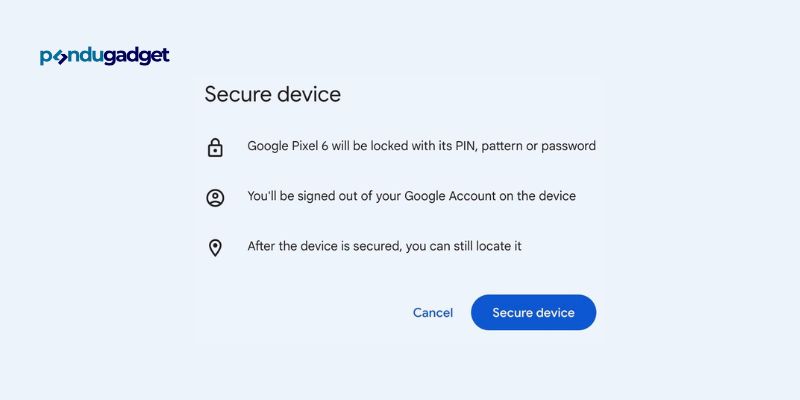Click the location pin icon
Screen dimensions: 800x400
coord(215,248)
